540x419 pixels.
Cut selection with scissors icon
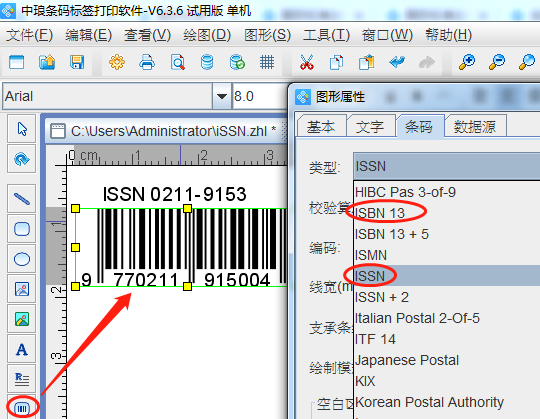pos(307,62)
